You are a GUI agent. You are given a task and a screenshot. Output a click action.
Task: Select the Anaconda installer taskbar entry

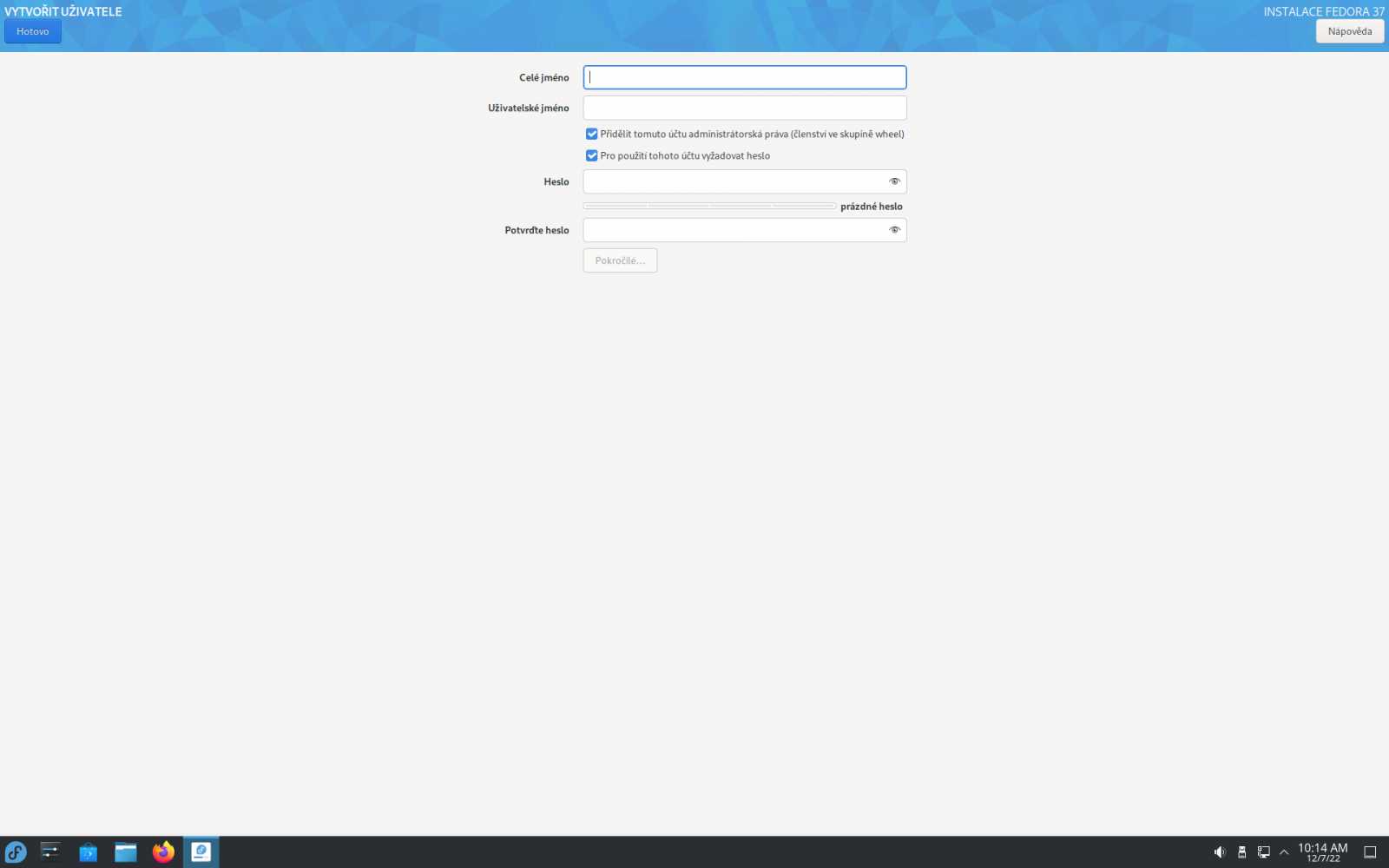click(201, 852)
